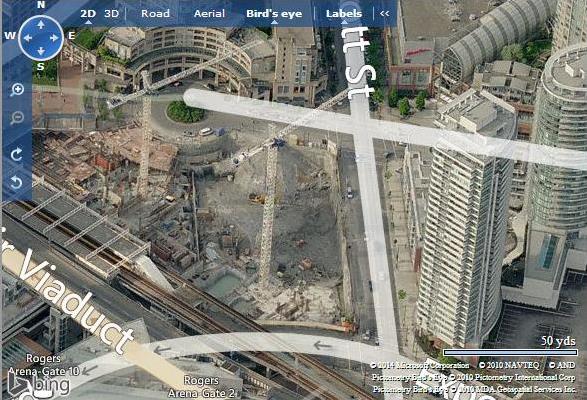Viewport: 587px width, 400px height.
Task: Pan the map west with left arrow
Action: (28, 38)
